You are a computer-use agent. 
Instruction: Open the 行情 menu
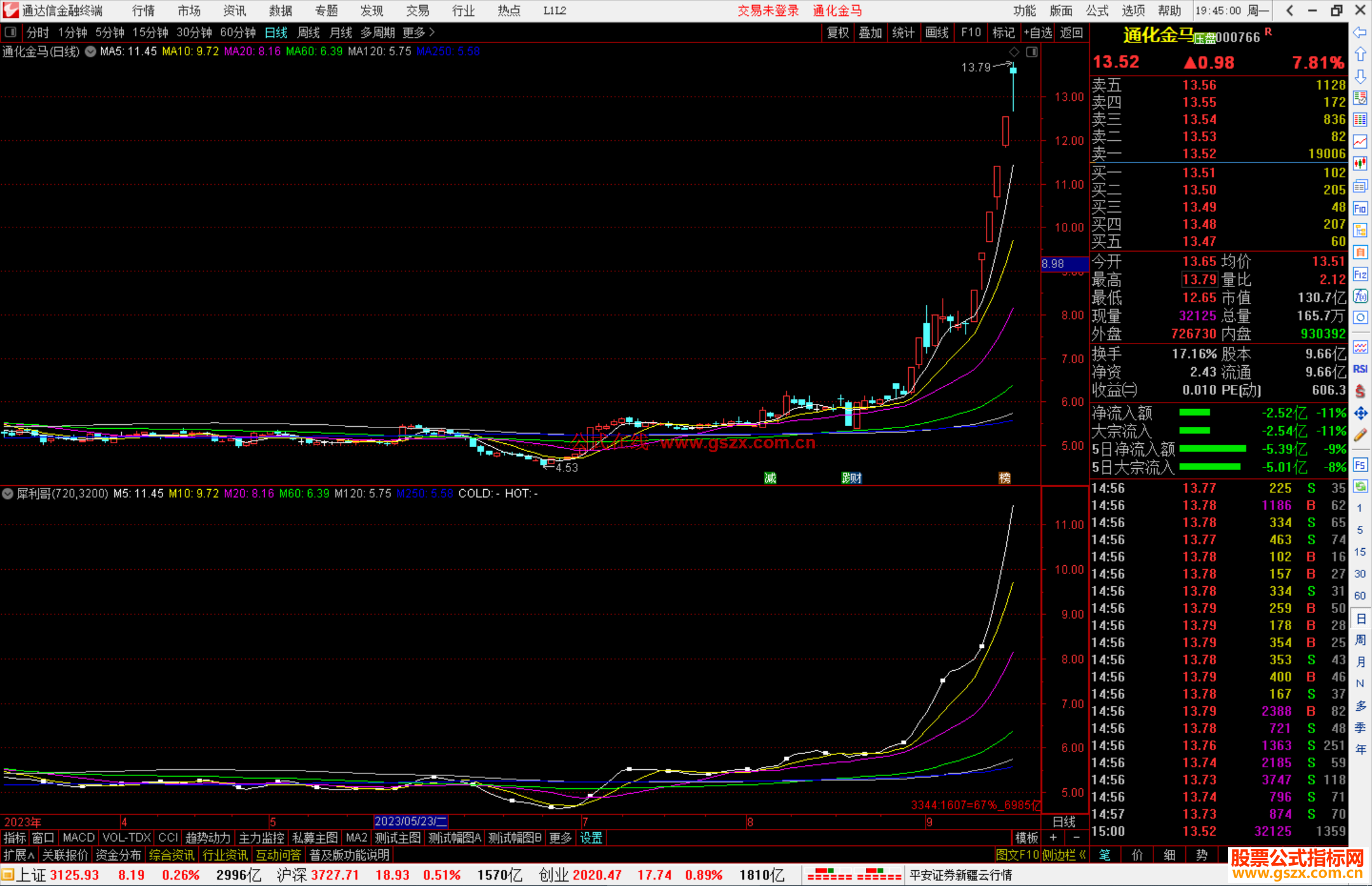click(143, 10)
